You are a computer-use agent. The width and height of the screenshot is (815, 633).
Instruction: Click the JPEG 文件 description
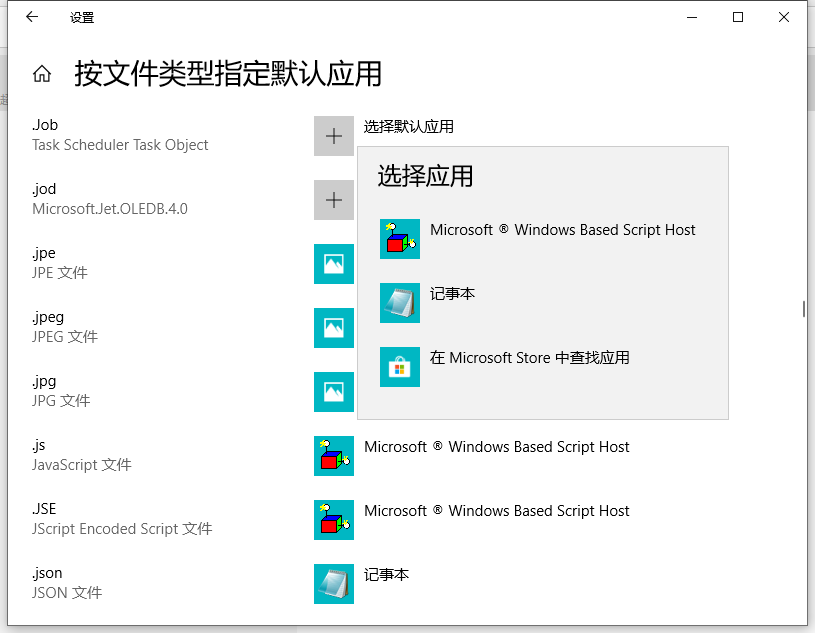(64, 337)
